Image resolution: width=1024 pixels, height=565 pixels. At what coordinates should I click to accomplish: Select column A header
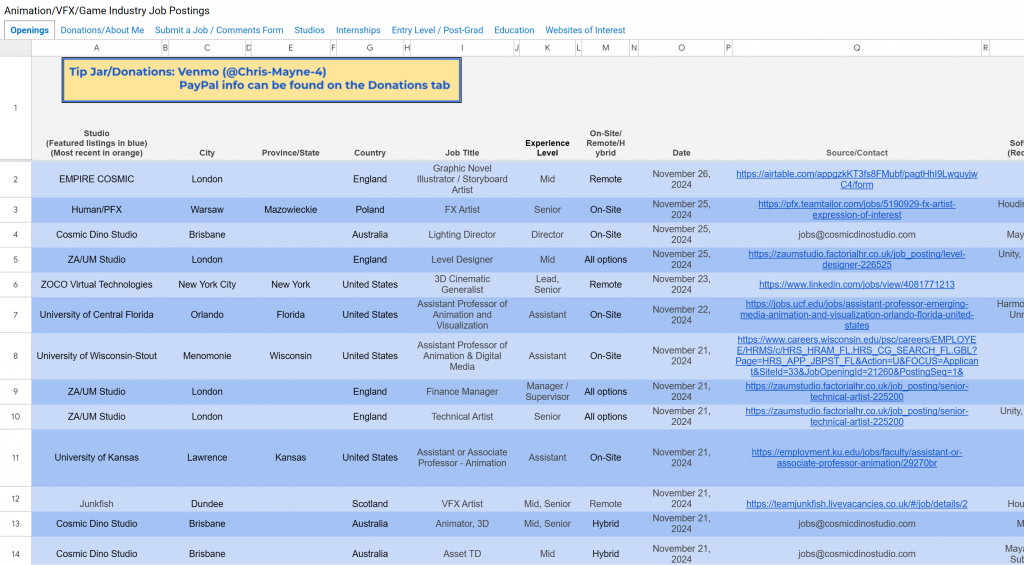tap(97, 48)
